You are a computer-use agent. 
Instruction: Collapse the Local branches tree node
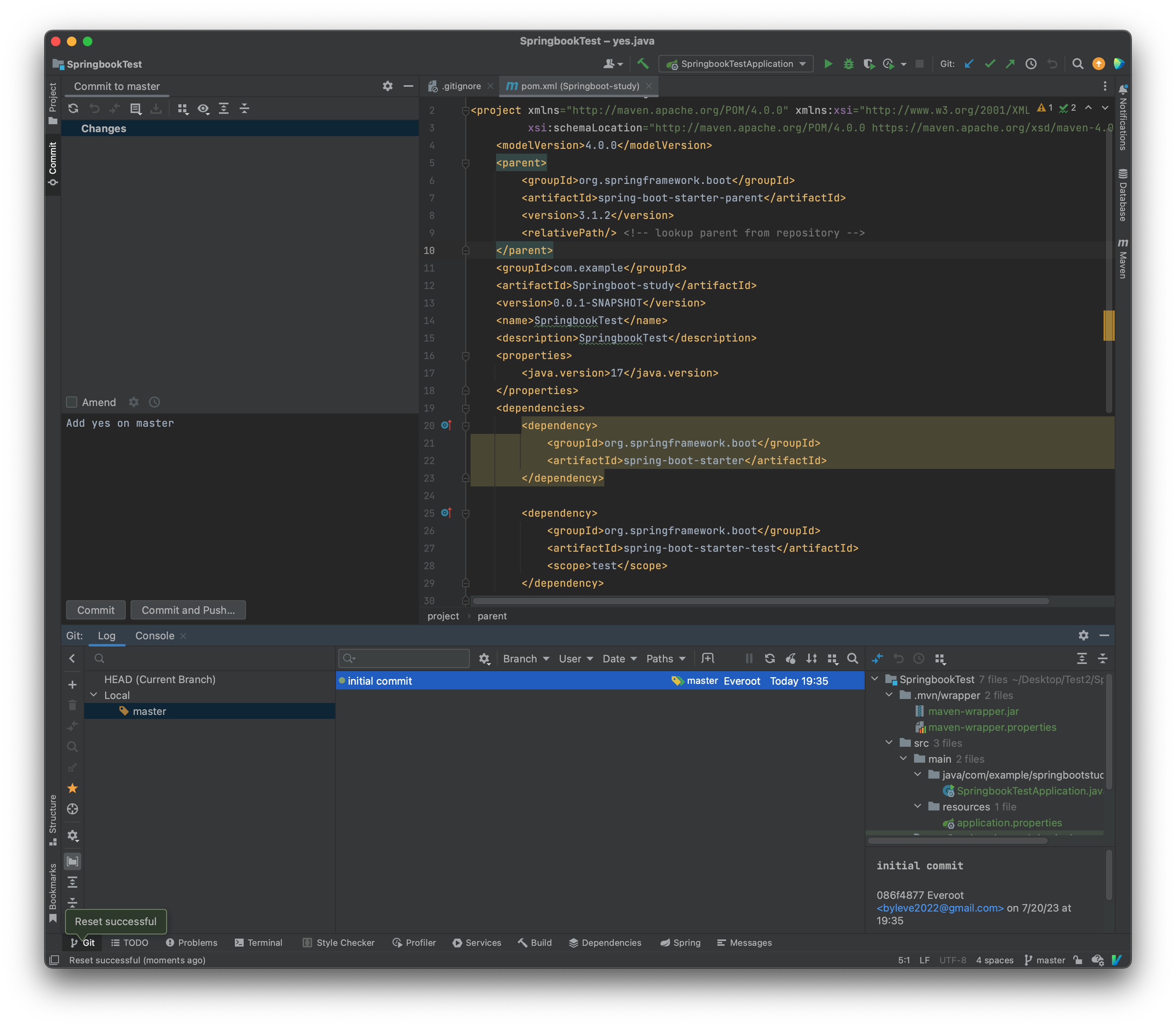pyautogui.click(x=94, y=695)
